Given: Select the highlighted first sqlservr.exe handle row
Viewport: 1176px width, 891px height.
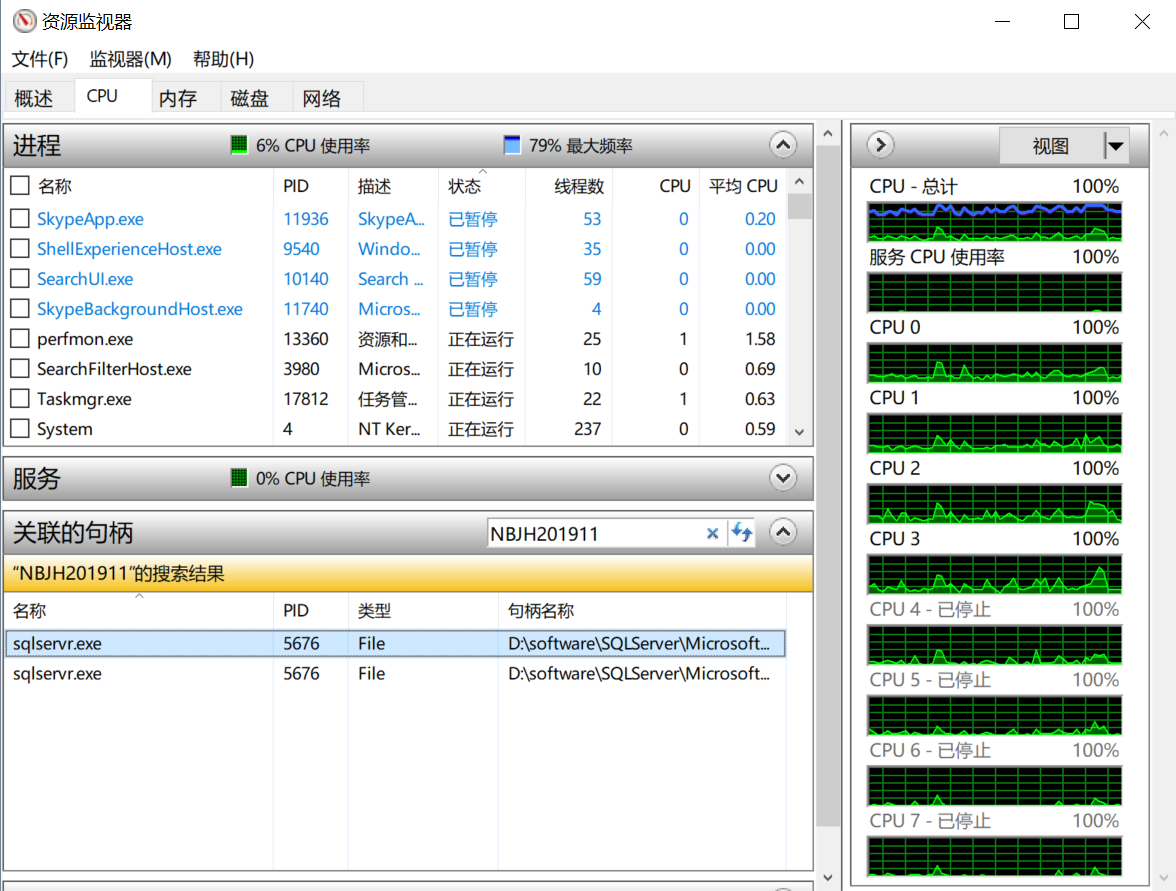Looking at the screenshot, I should pyautogui.click(x=395, y=644).
